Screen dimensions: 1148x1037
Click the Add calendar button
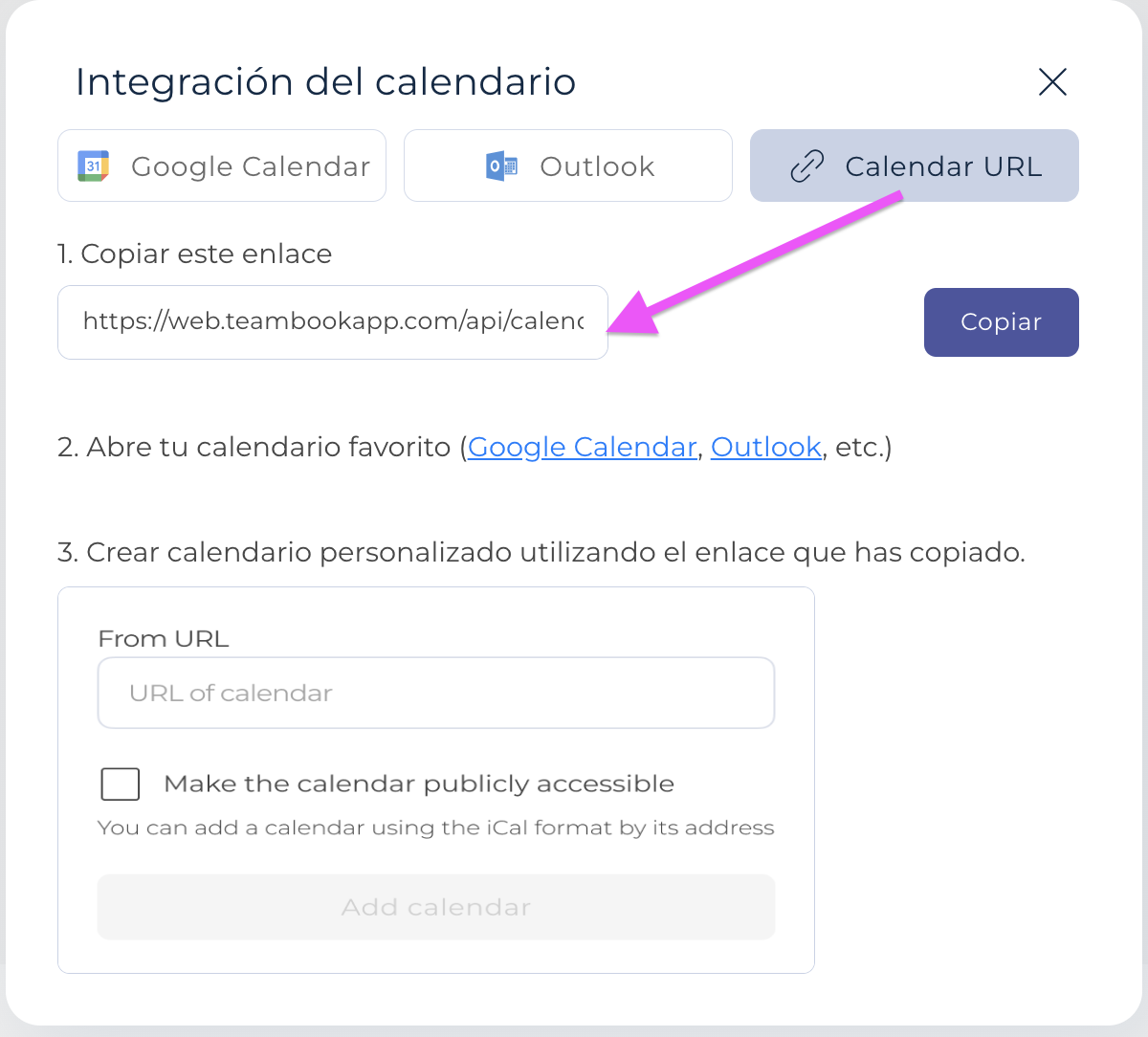(436, 907)
